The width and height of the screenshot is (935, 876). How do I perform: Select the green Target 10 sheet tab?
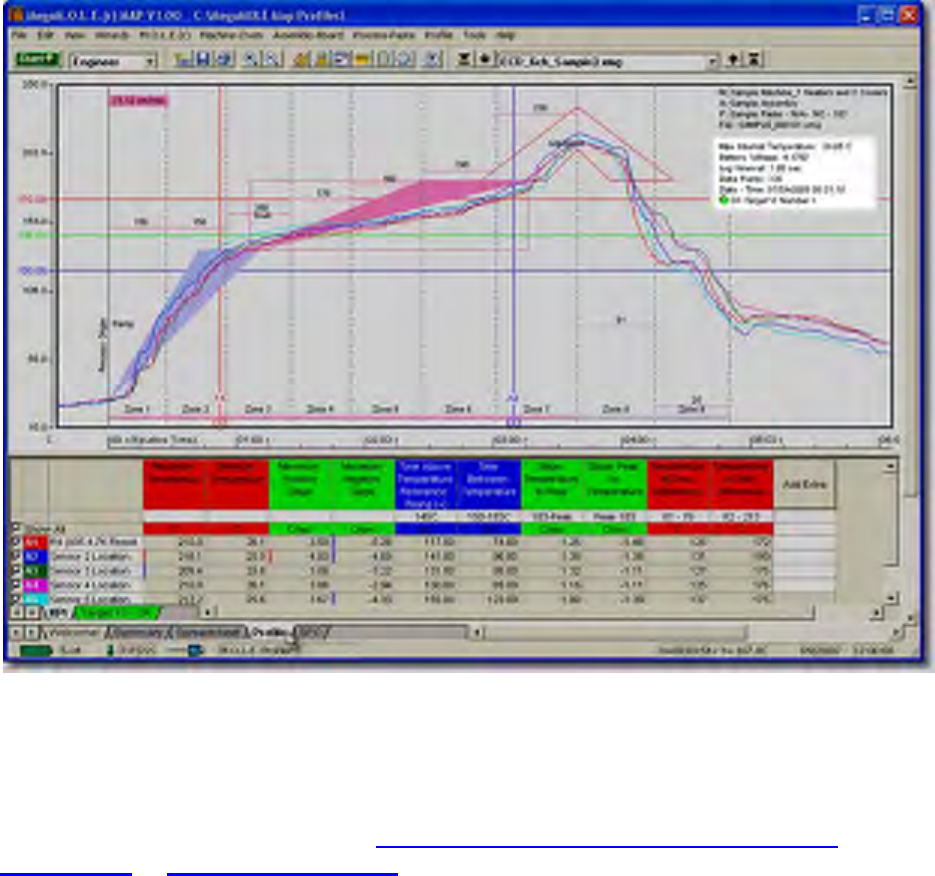[116, 612]
